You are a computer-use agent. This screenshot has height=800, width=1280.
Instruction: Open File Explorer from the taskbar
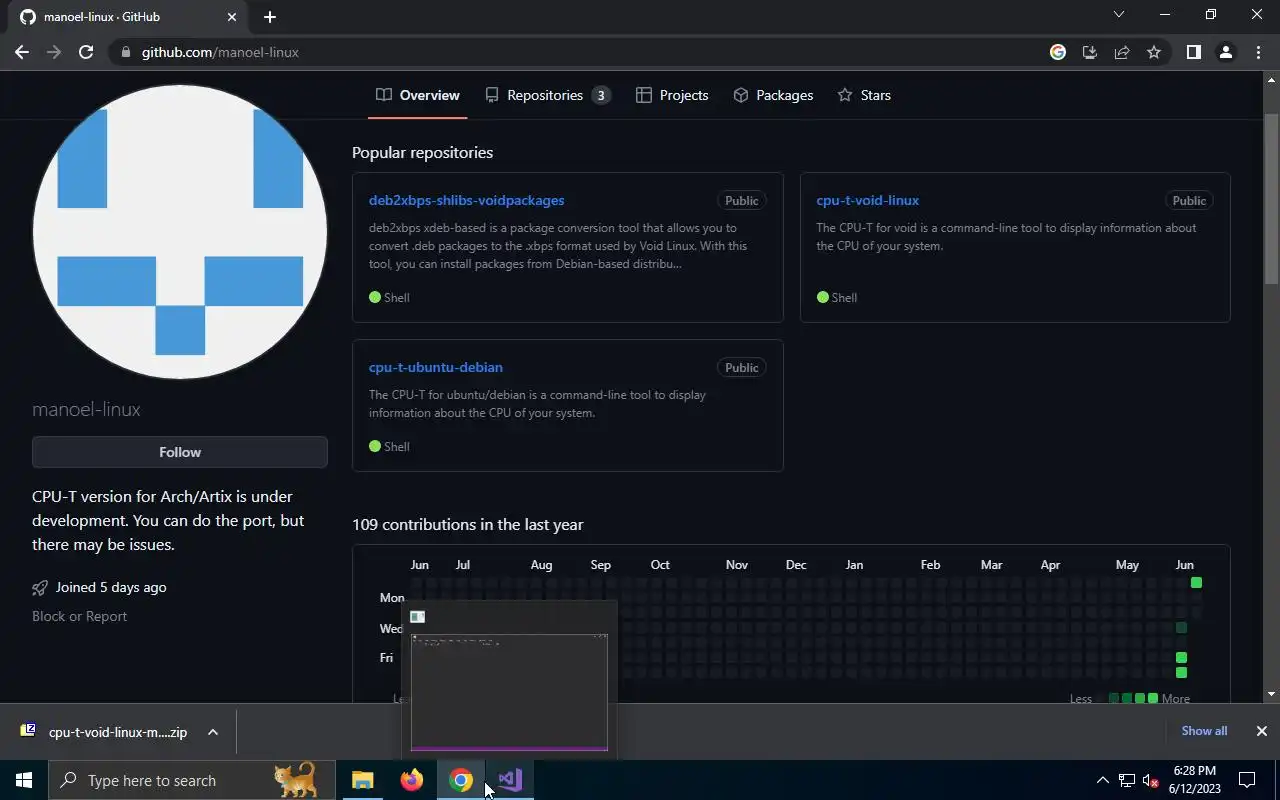coord(362,780)
